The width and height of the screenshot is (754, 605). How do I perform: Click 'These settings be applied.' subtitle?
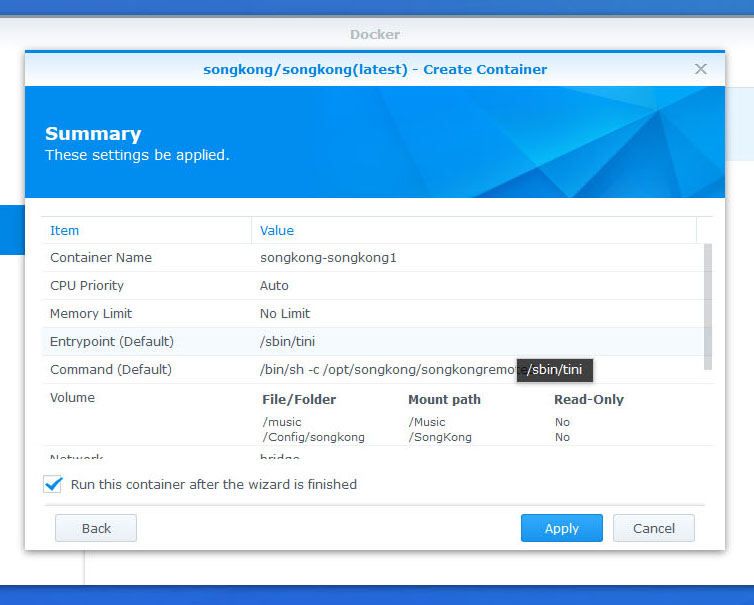coord(138,155)
